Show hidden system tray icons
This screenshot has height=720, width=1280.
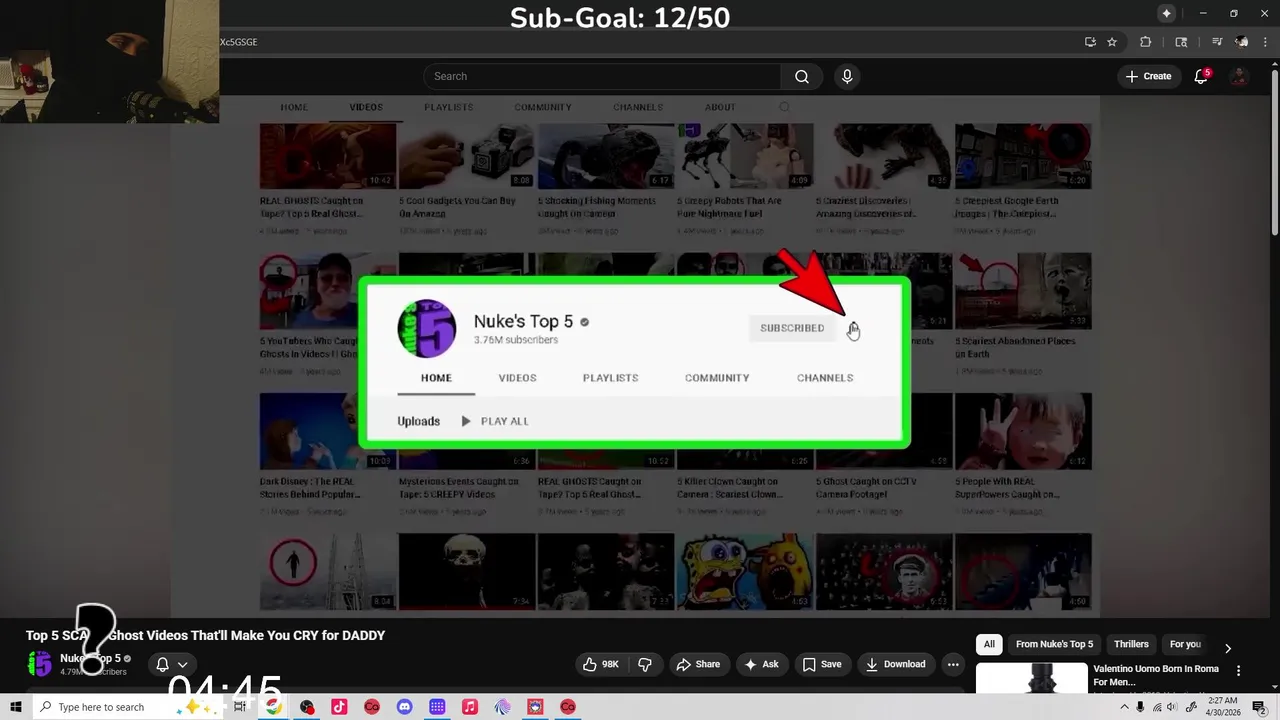pyautogui.click(x=1124, y=707)
